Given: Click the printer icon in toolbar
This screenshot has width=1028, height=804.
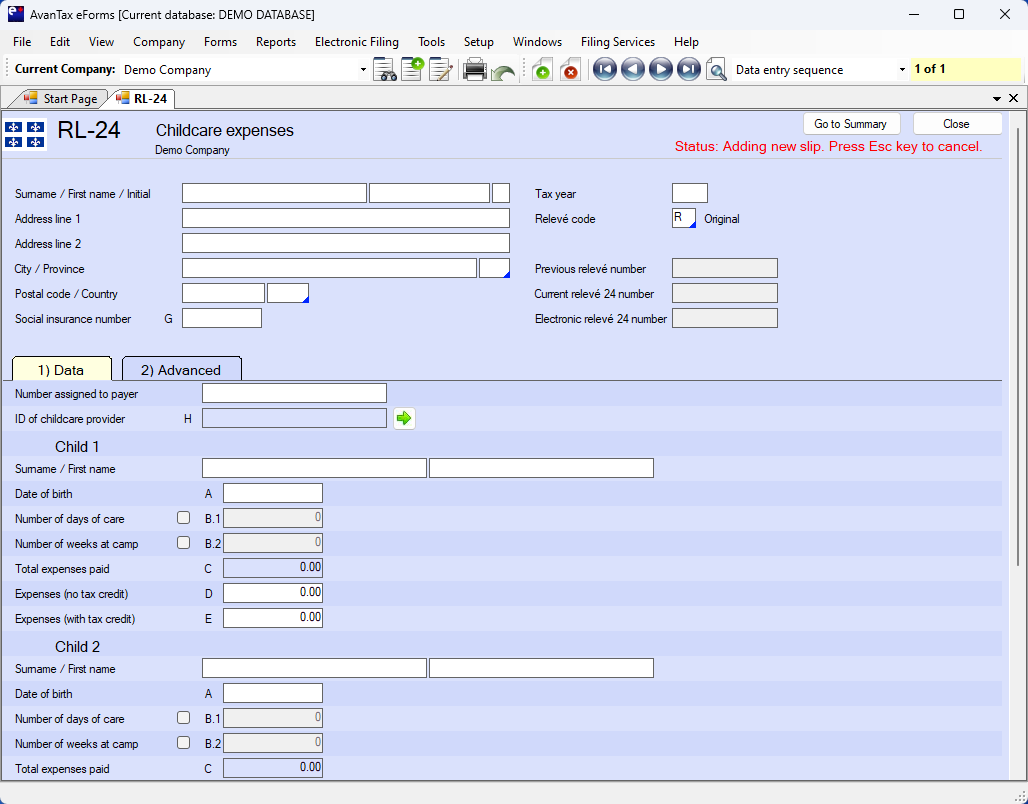Looking at the screenshot, I should point(474,70).
